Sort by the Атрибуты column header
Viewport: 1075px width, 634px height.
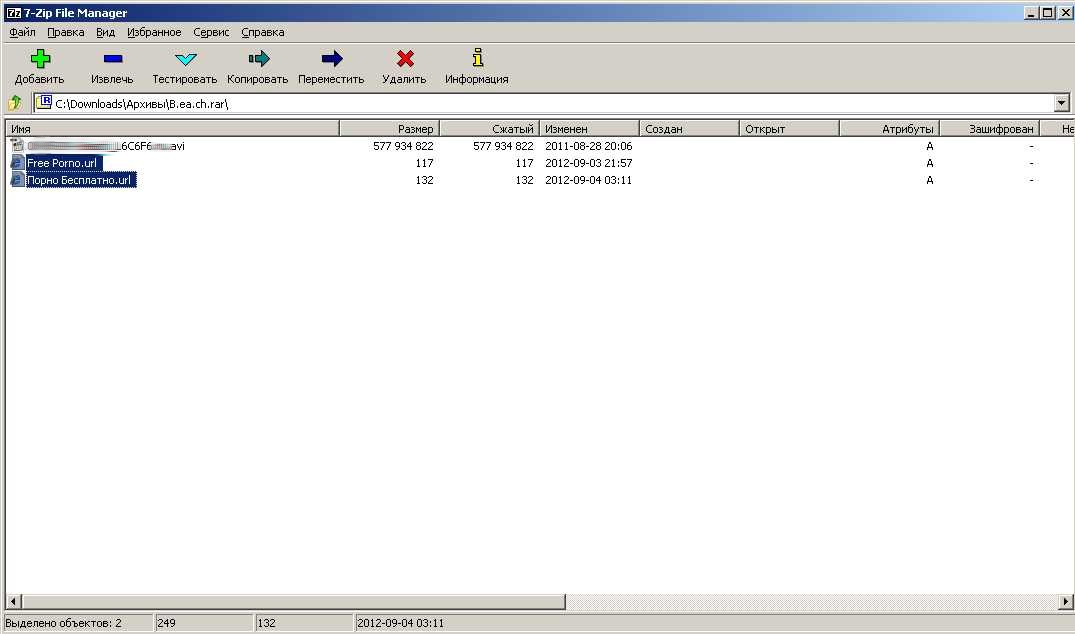coord(890,129)
